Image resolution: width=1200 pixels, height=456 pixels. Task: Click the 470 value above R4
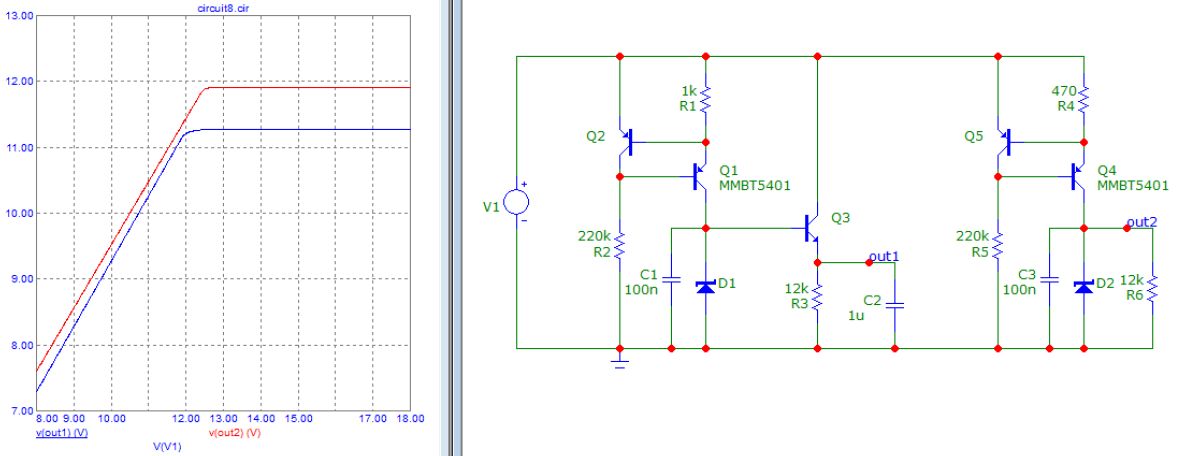[x=1062, y=90]
